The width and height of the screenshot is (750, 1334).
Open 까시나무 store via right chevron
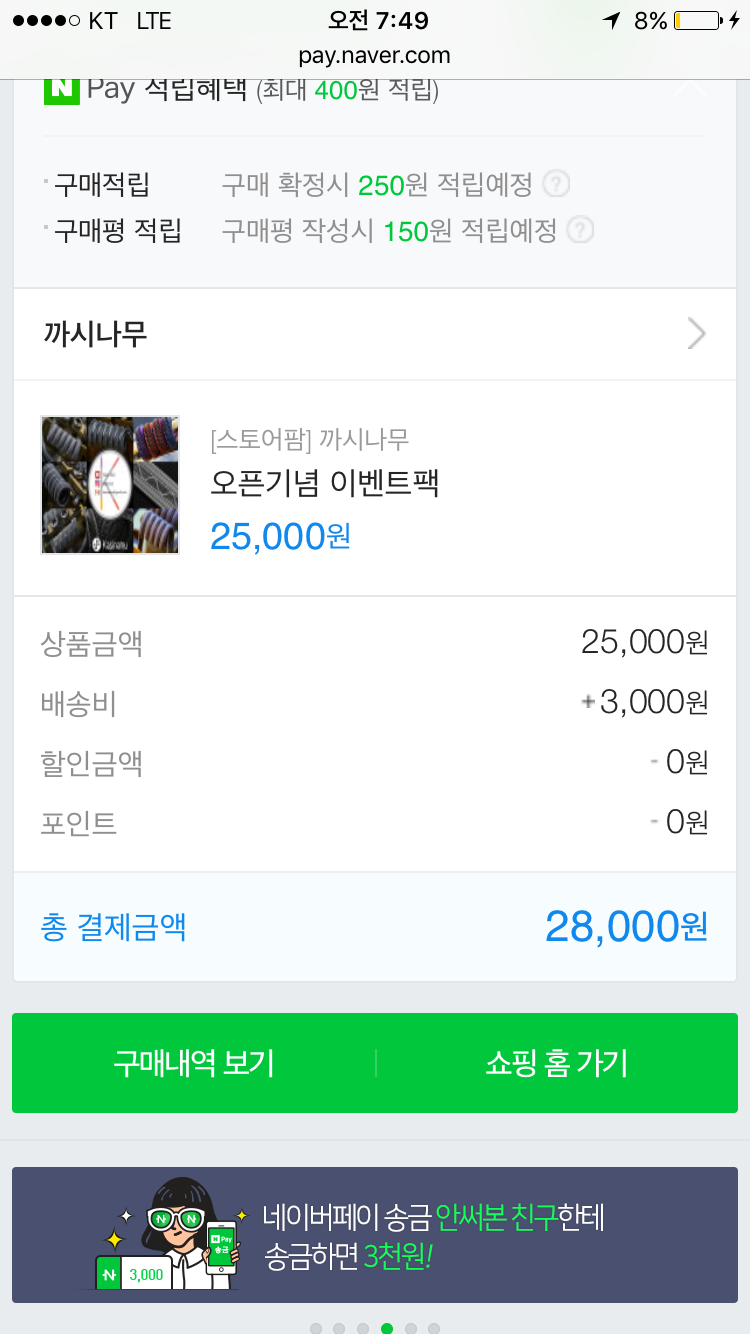696,334
